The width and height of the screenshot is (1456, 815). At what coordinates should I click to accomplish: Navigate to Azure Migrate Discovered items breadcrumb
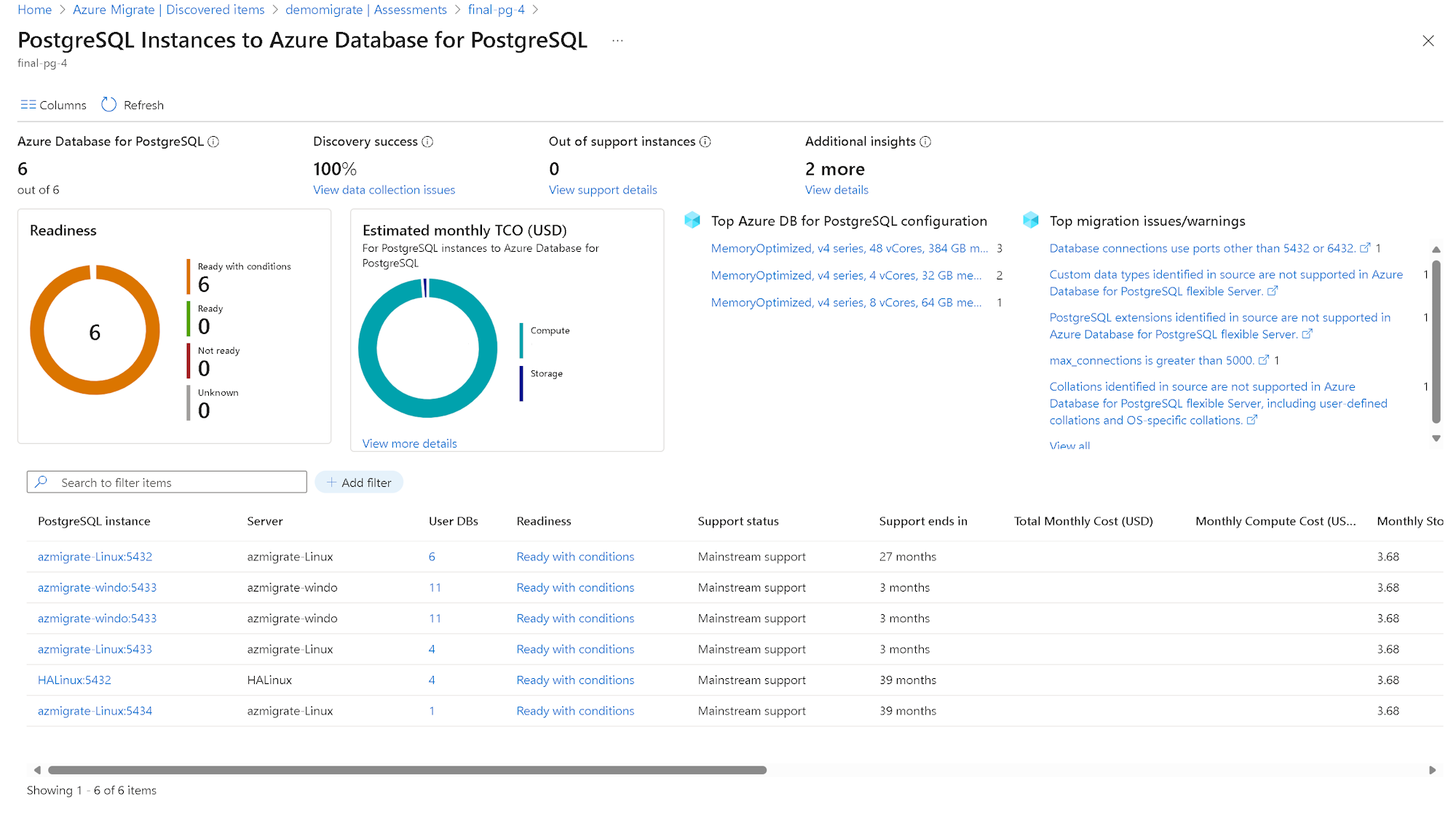(x=168, y=9)
